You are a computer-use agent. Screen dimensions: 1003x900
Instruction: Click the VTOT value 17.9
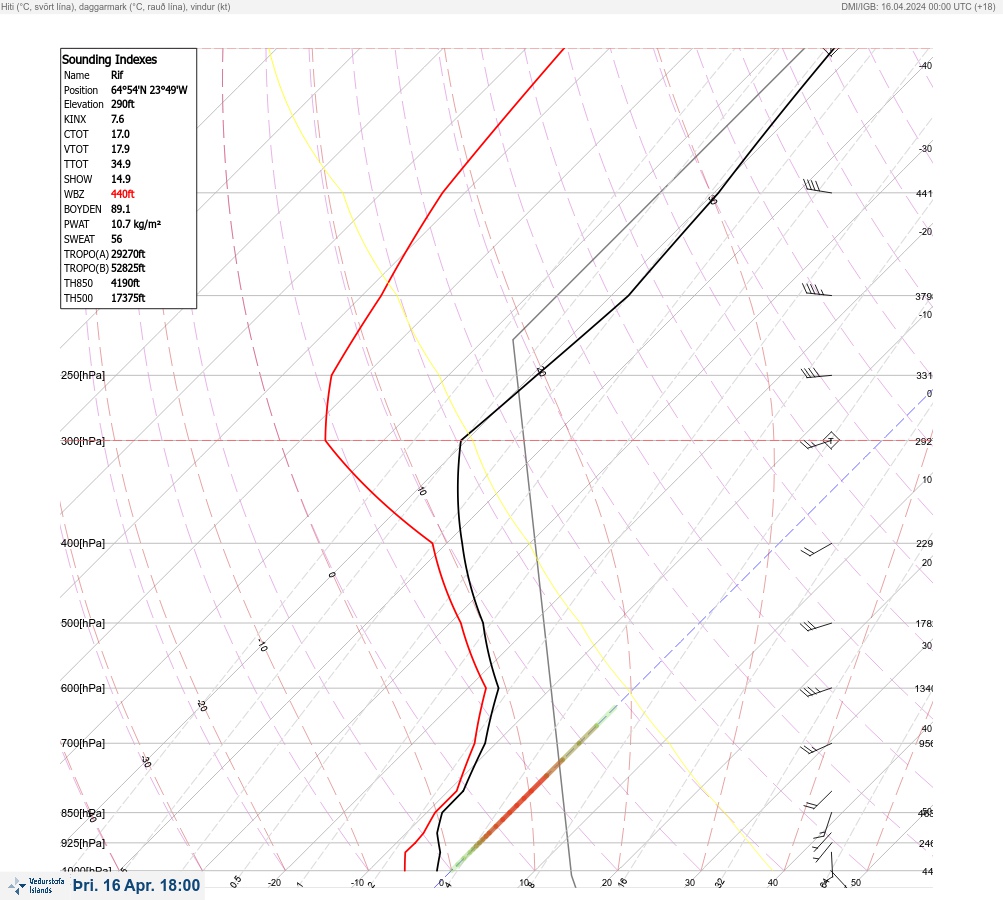pos(120,149)
